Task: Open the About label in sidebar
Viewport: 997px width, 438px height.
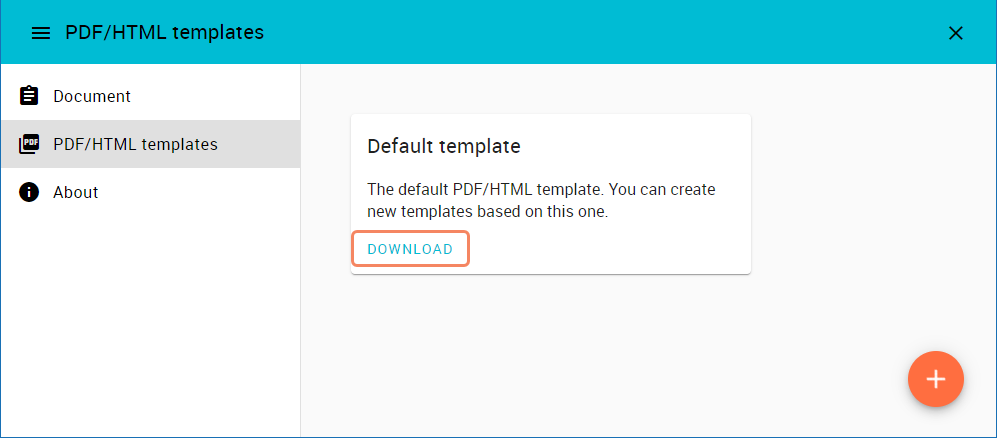Action: 76,192
